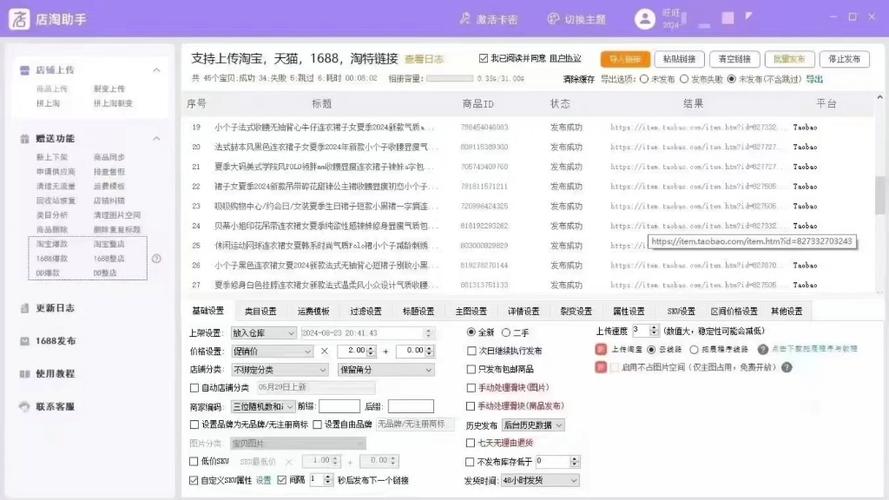Click the 粘贴链接 button

(x=679, y=59)
